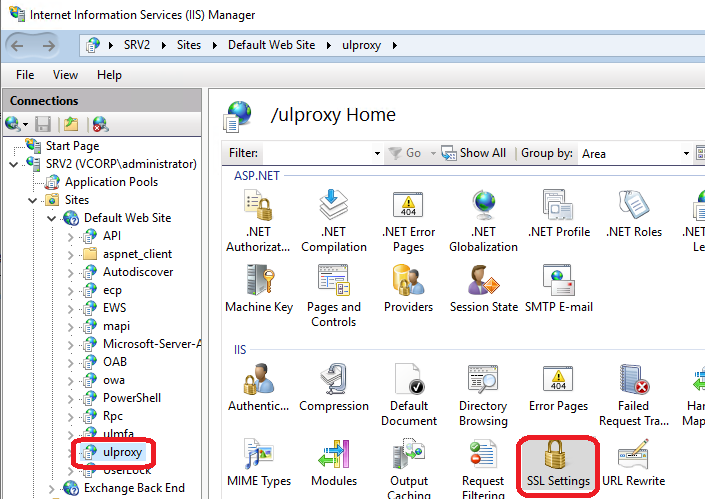Click Default Web Site in the breadcrumb

(272, 45)
